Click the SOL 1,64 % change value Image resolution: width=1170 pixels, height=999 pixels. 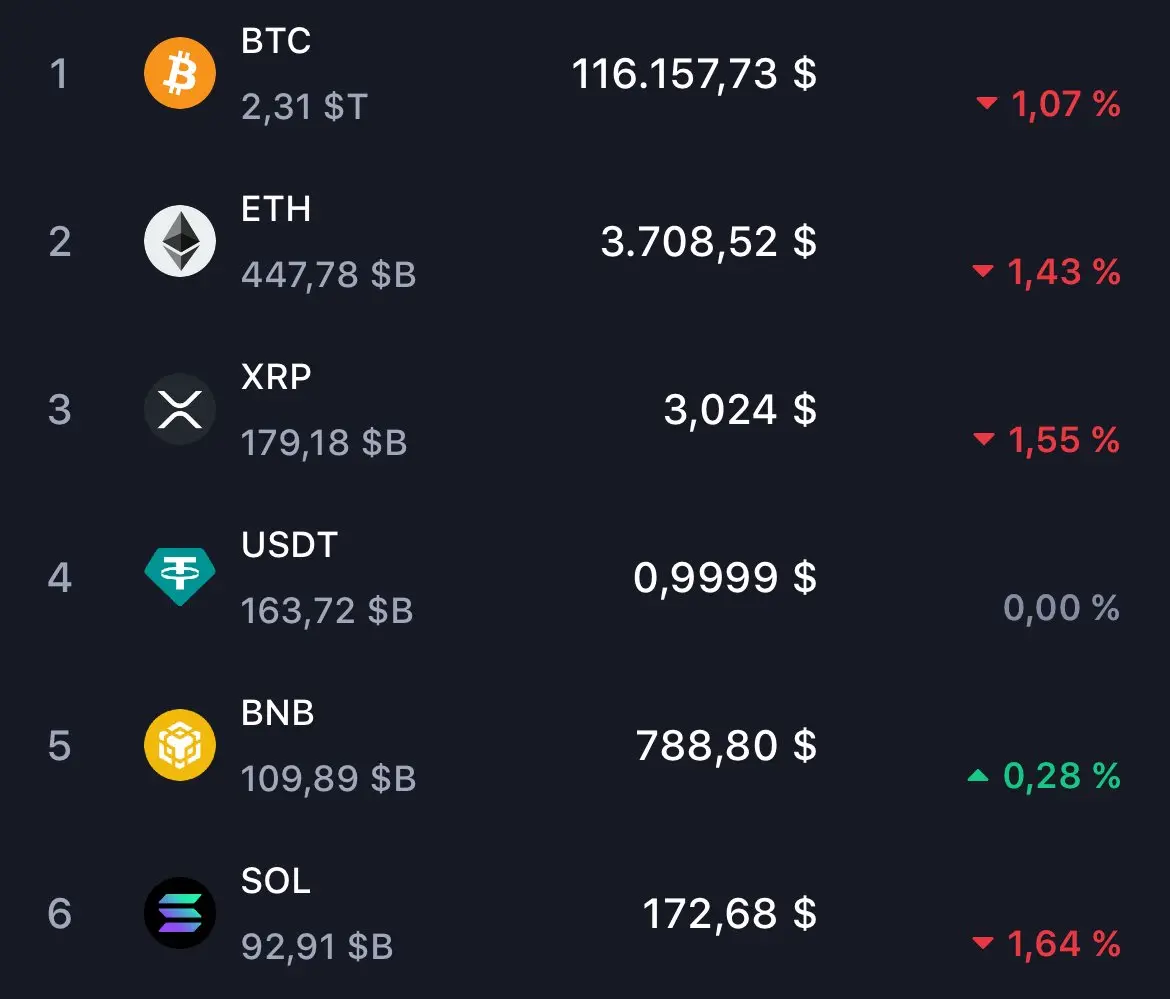(x=1063, y=944)
